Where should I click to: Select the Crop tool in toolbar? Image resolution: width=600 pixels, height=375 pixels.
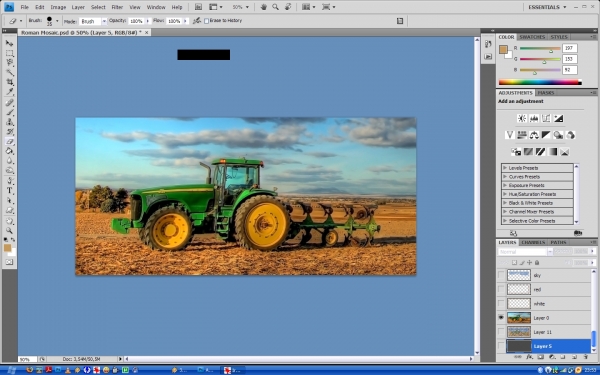pos(10,82)
